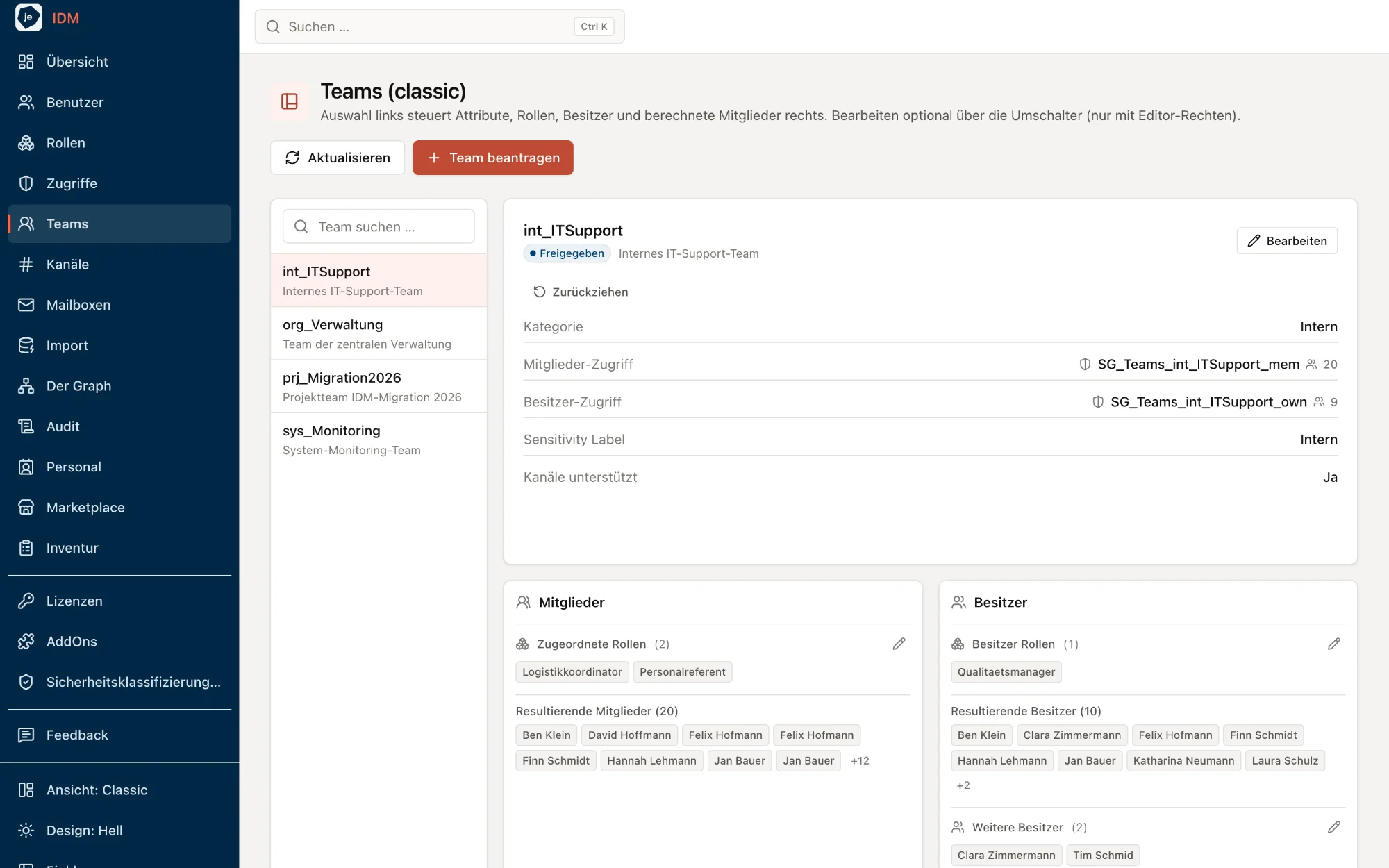Select org_Verwaltung team in list

click(x=379, y=333)
